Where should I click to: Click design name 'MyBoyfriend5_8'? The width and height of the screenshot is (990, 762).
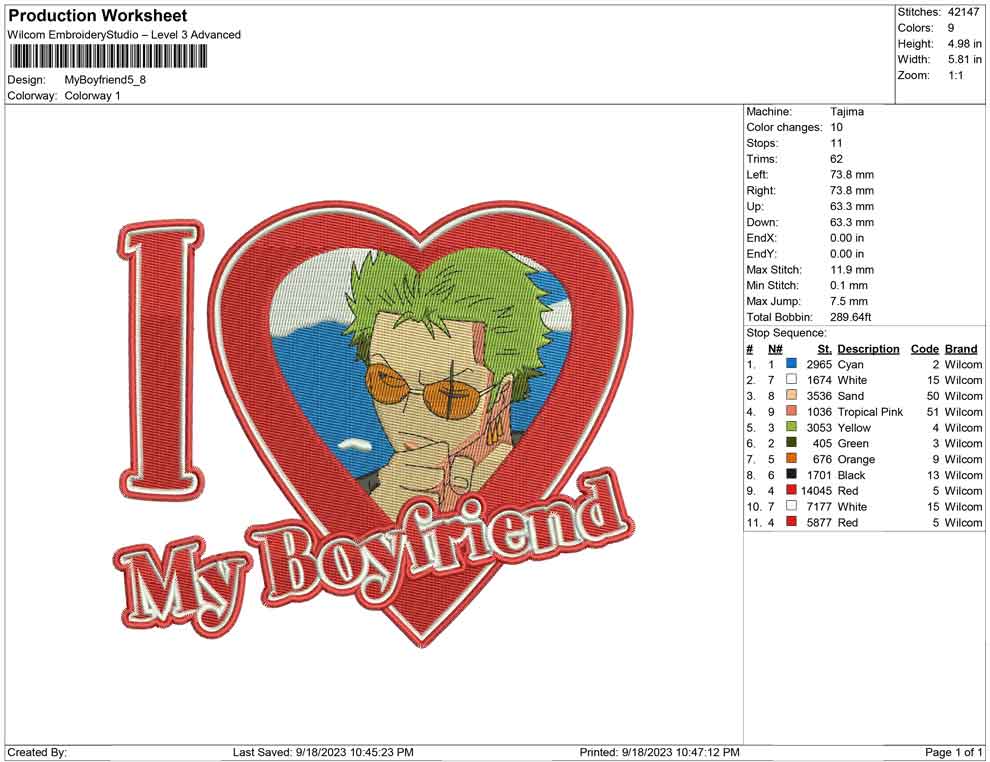tap(105, 80)
